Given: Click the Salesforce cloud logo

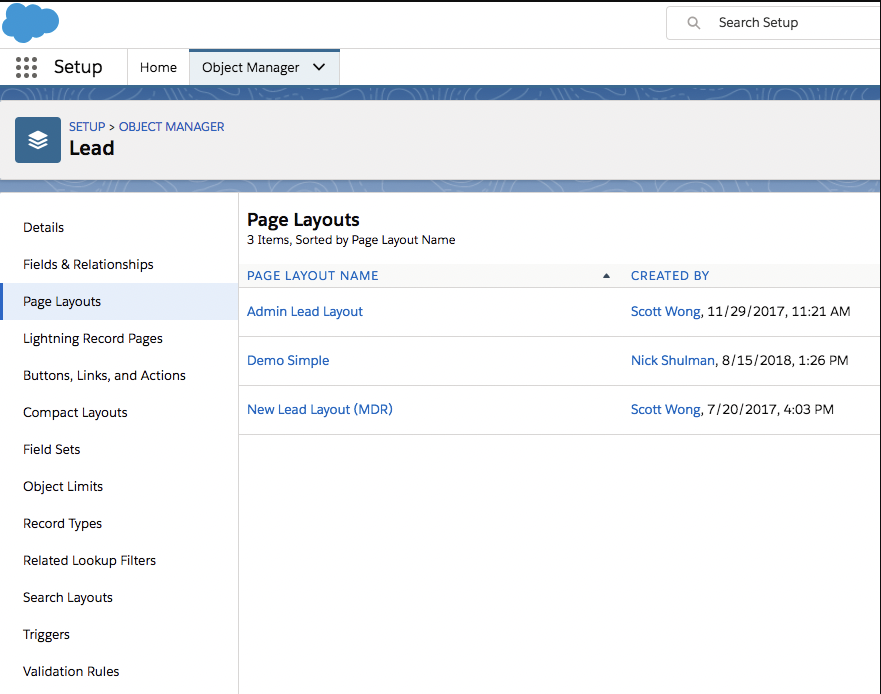Looking at the screenshot, I should (30, 21).
